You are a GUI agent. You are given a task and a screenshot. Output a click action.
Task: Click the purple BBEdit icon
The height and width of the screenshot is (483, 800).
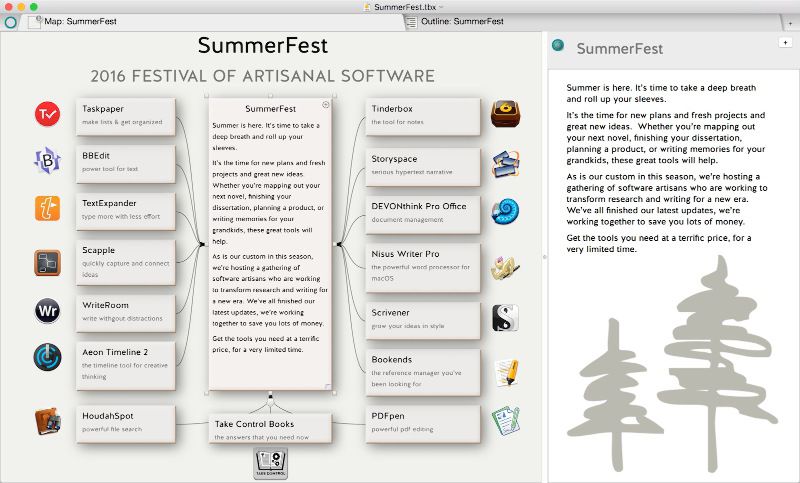[x=46, y=160]
